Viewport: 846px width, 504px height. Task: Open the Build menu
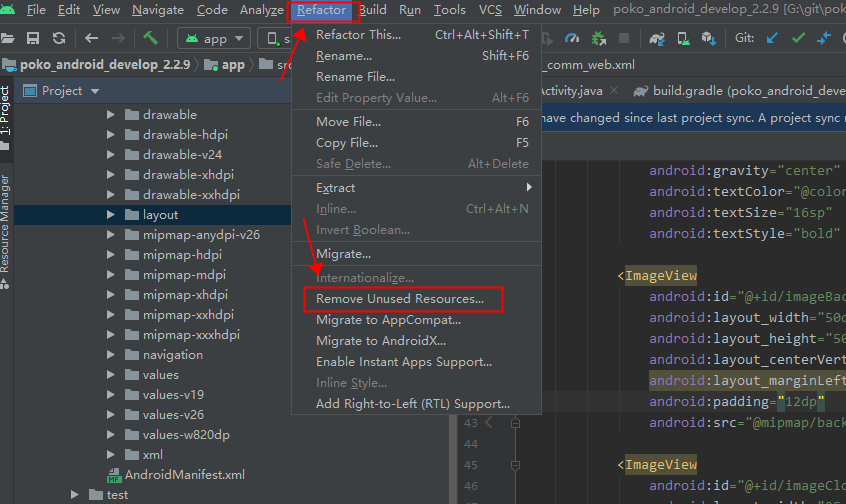coord(373,10)
